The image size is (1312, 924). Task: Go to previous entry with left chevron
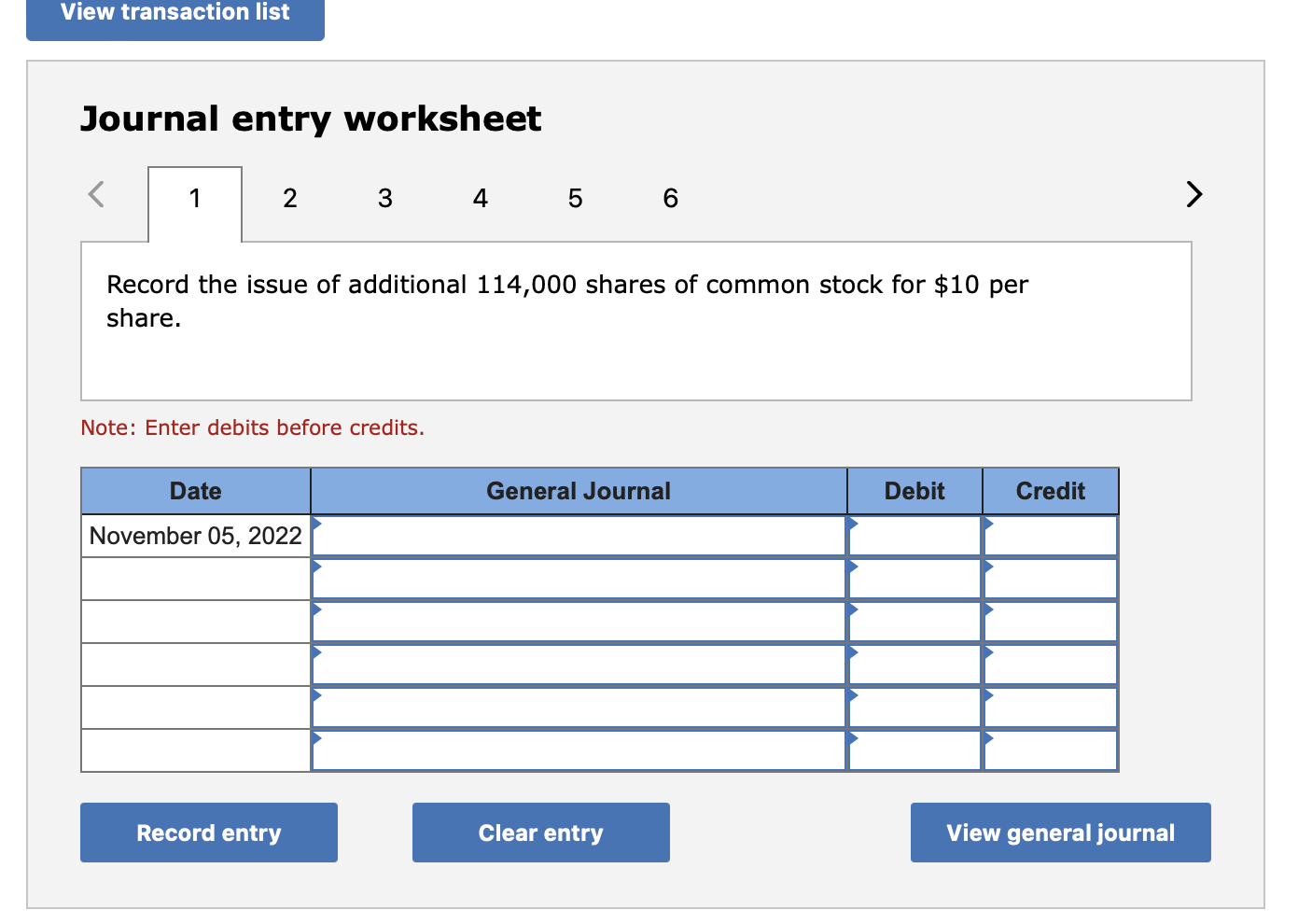(x=95, y=194)
